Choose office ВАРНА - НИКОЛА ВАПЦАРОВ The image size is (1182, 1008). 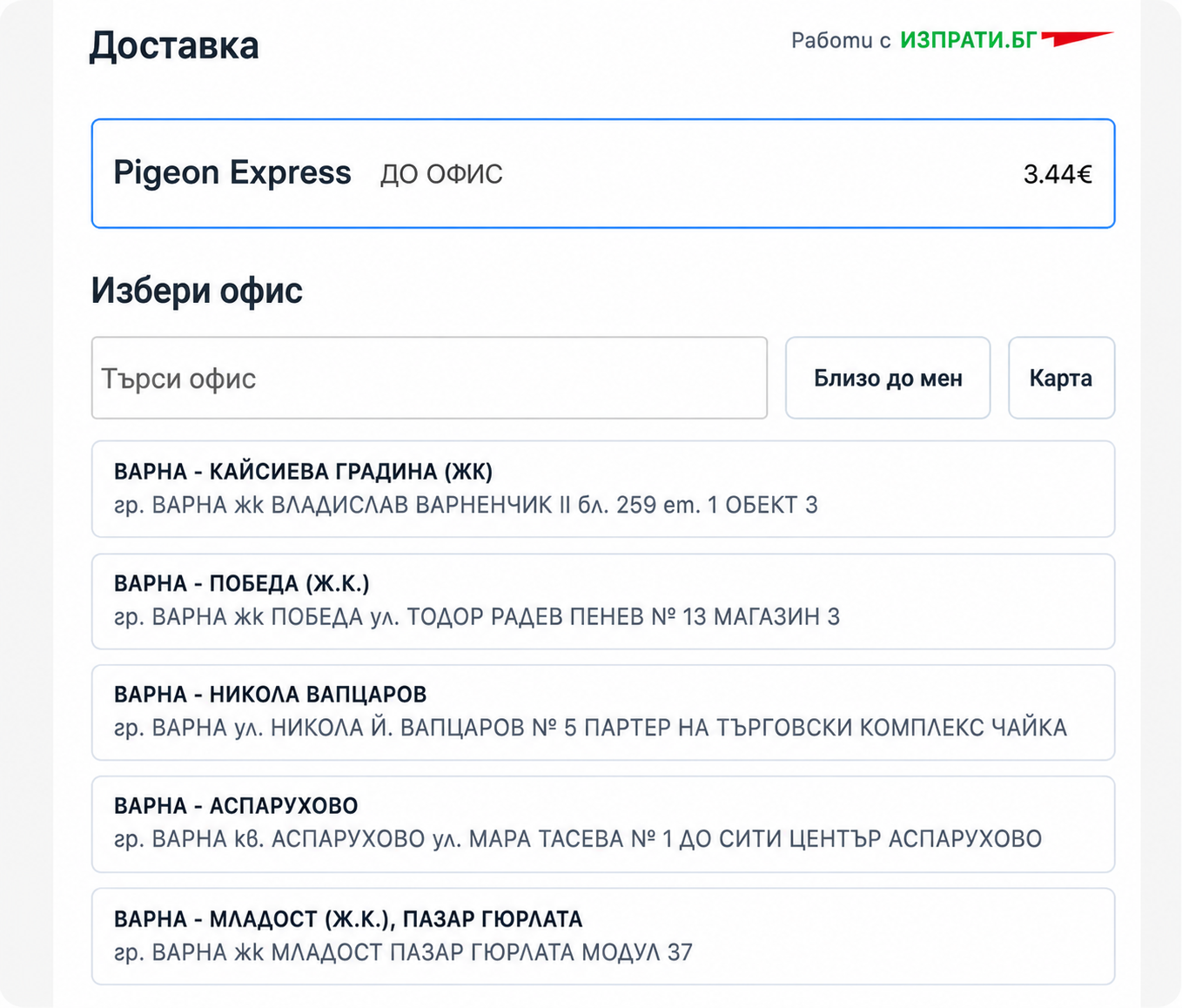[x=603, y=712]
